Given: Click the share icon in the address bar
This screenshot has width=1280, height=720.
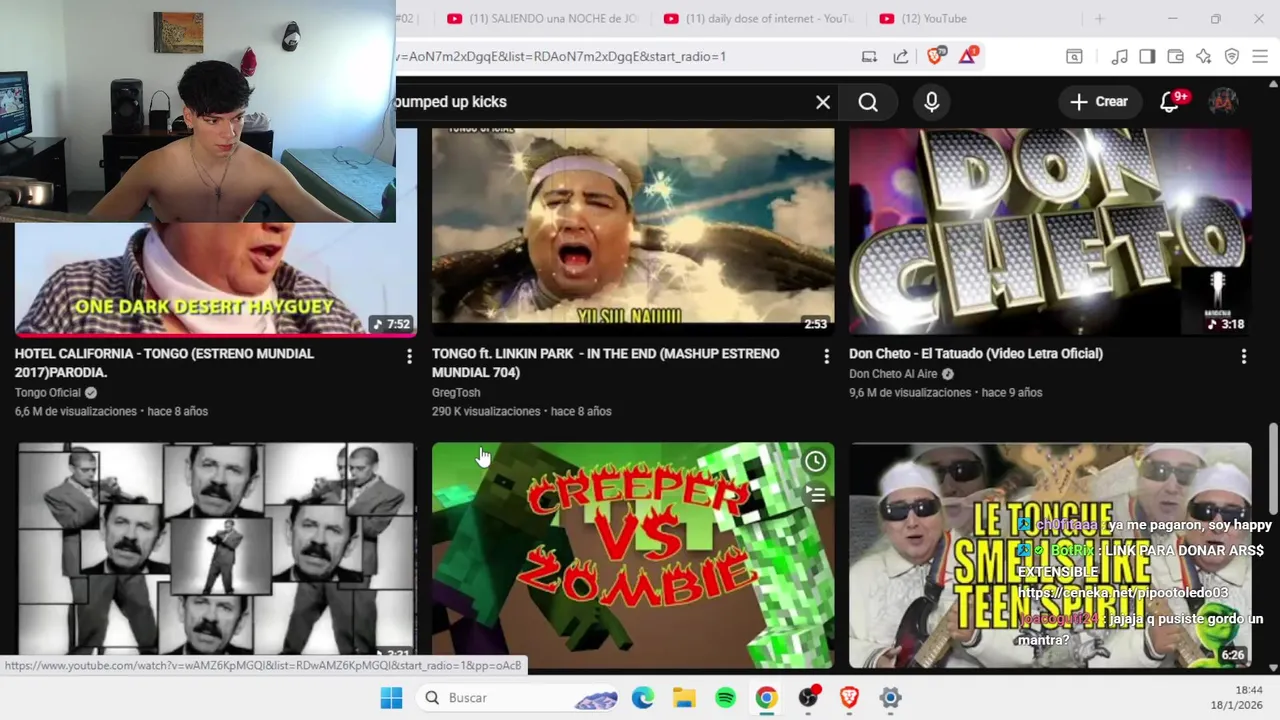Looking at the screenshot, I should tap(901, 56).
